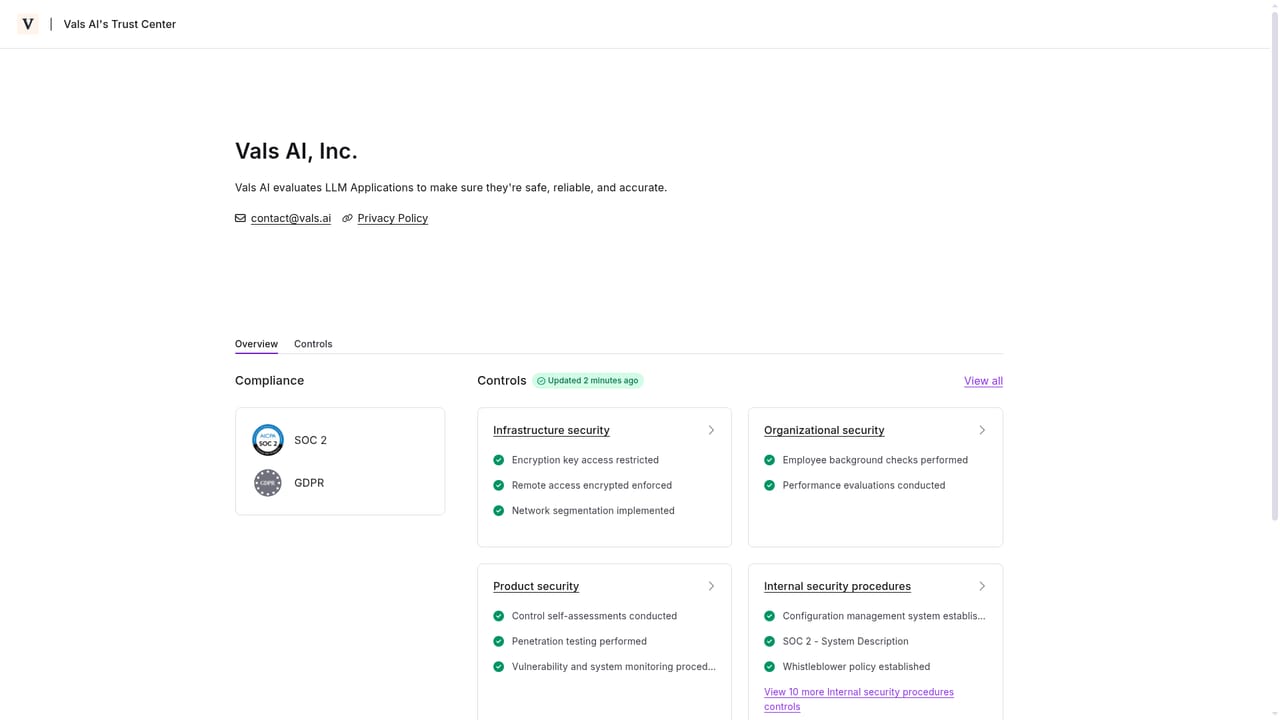1280x720 pixels.
Task: Click the SOC 2 badge icon
Action: click(x=268, y=440)
